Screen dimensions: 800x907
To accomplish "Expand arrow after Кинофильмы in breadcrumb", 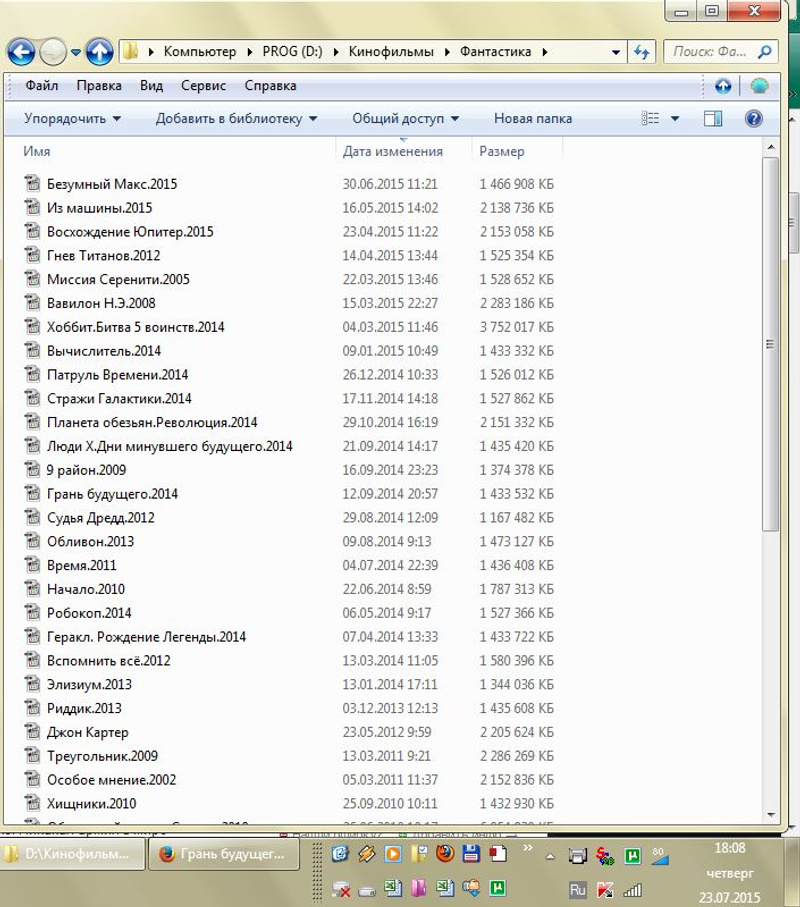I will pos(447,52).
